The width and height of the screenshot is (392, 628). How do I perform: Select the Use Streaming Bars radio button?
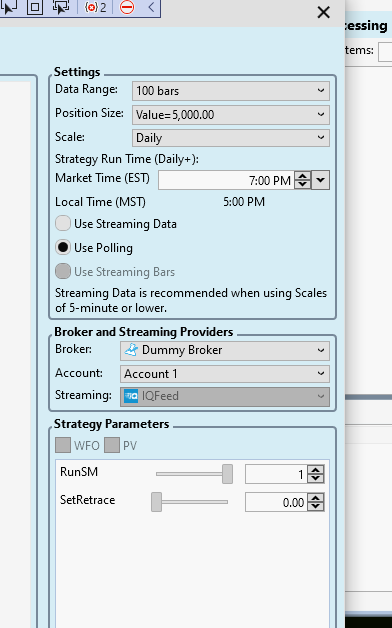click(63, 271)
